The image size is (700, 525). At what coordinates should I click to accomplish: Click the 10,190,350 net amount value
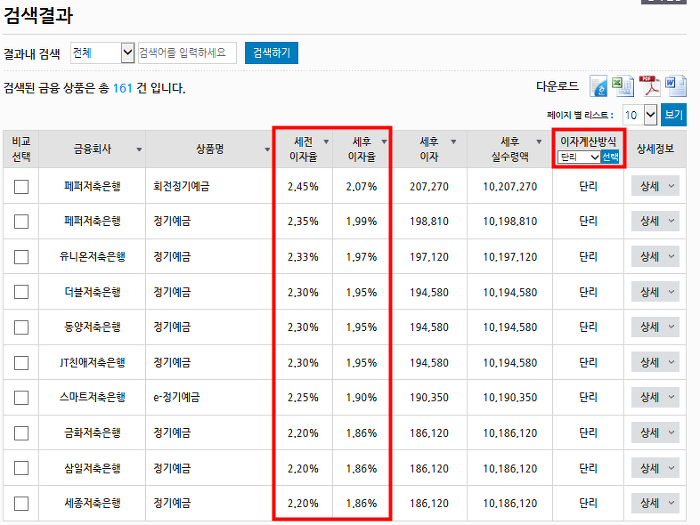510,398
